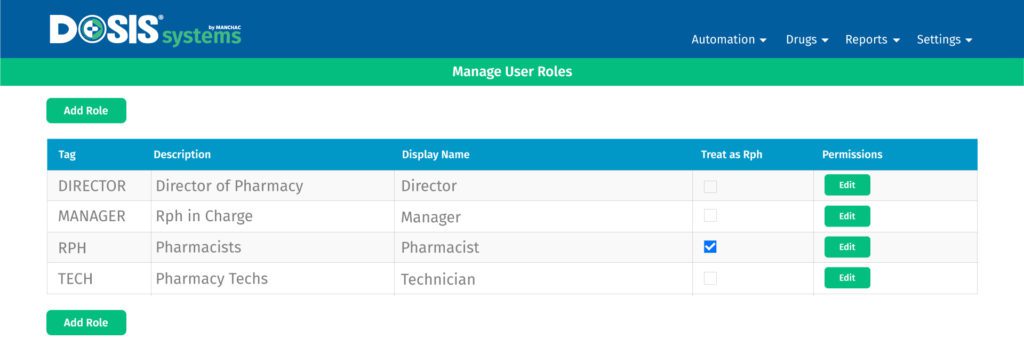Check Treat as Rph for Manager
The height and width of the screenshot is (363, 1024).
point(710,215)
